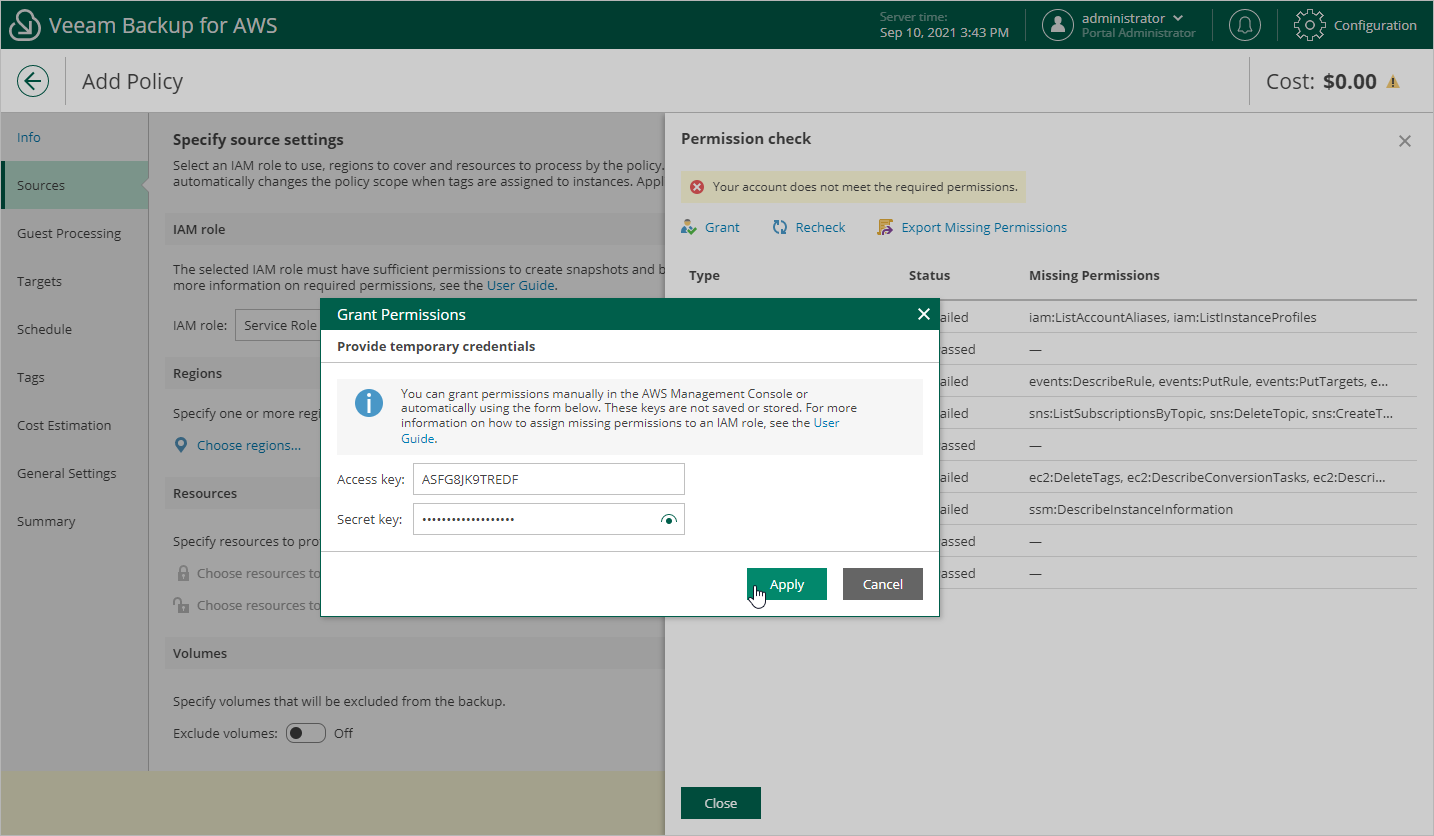Screen dimensions: 1434x836
Task: Click the Configuration label
Action: 1375,25
